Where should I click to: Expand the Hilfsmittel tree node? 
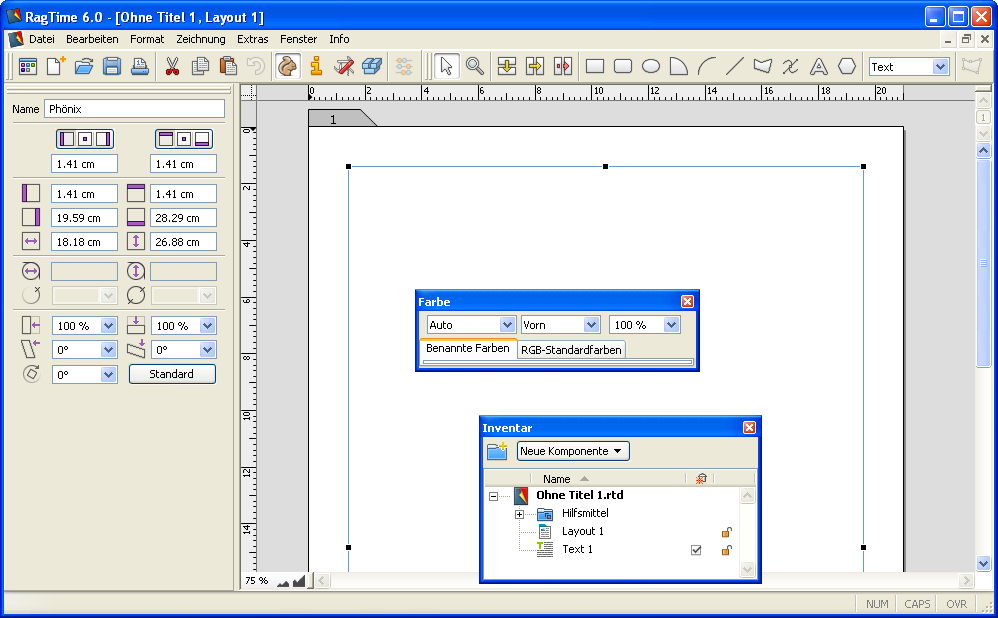(519, 514)
